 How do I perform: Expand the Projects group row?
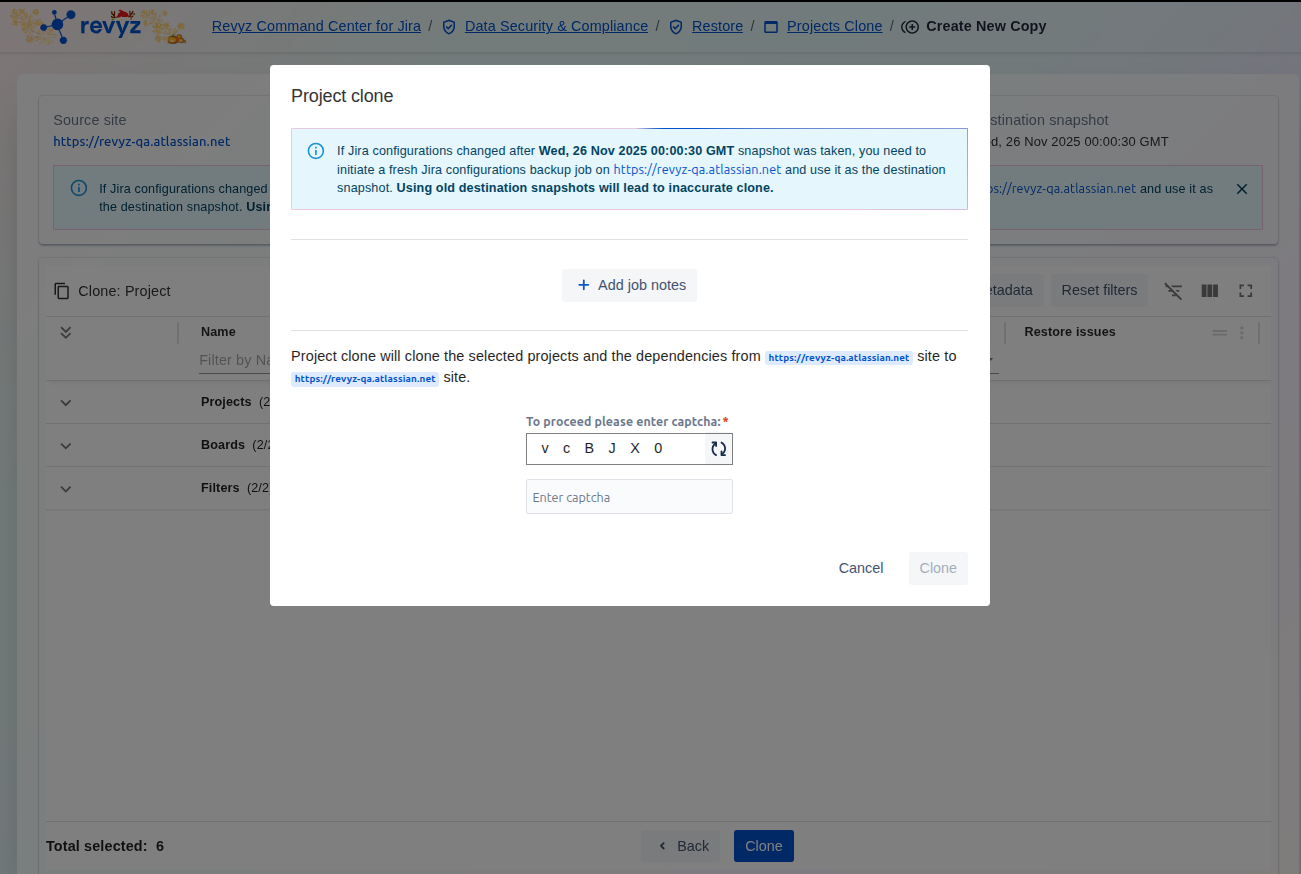[66, 402]
